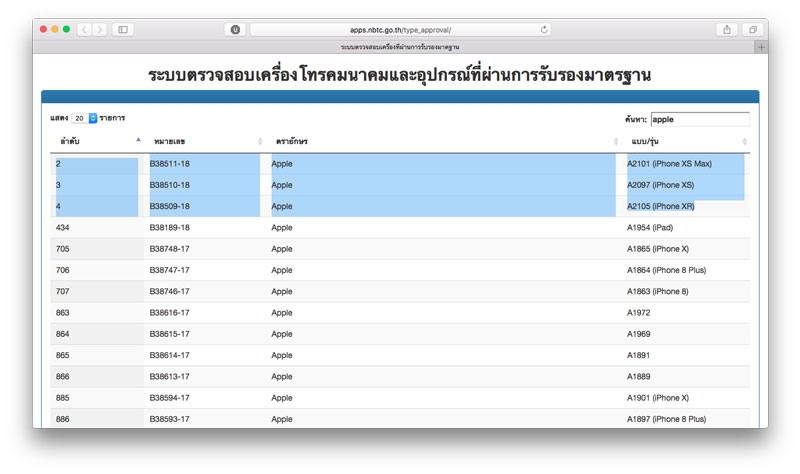Click model A1864 (iPhone 8 Plus)

tap(666, 270)
